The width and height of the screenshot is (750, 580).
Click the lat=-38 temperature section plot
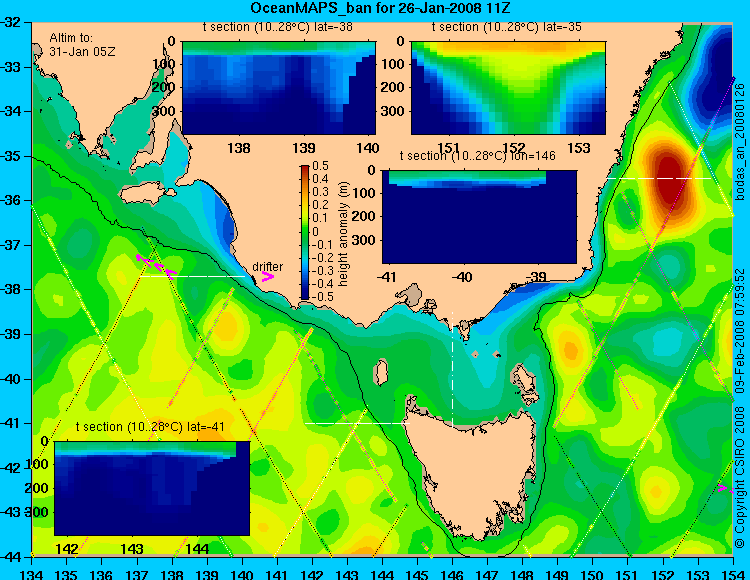(279, 88)
